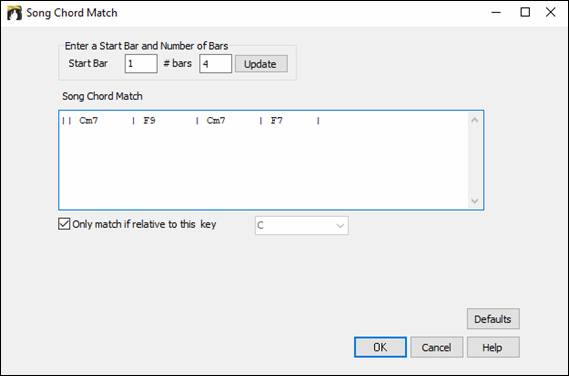
Task: Click the Cancel button
Action: [x=437, y=347]
